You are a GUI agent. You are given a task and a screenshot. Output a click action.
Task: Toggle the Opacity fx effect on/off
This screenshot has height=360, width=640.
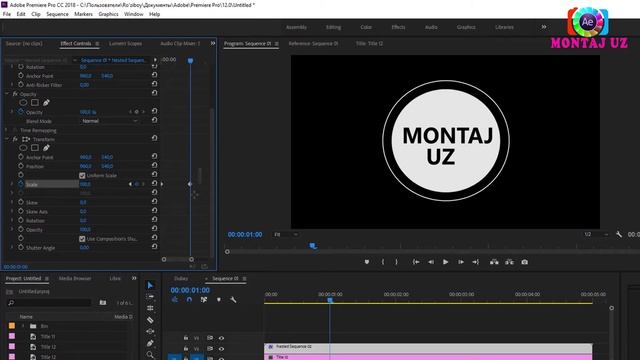pos(15,93)
